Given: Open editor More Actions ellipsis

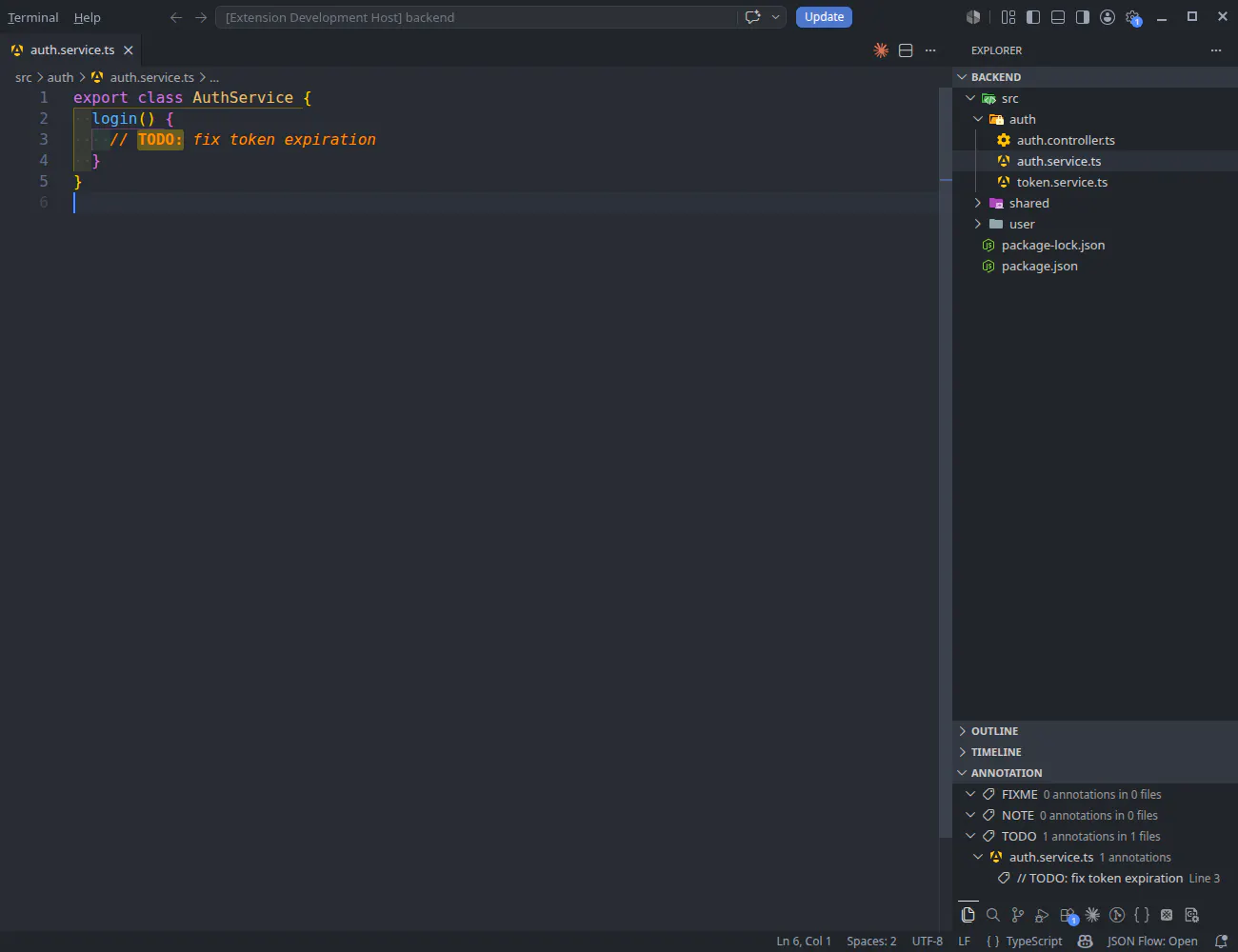Looking at the screenshot, I should (x=930, y=50).
